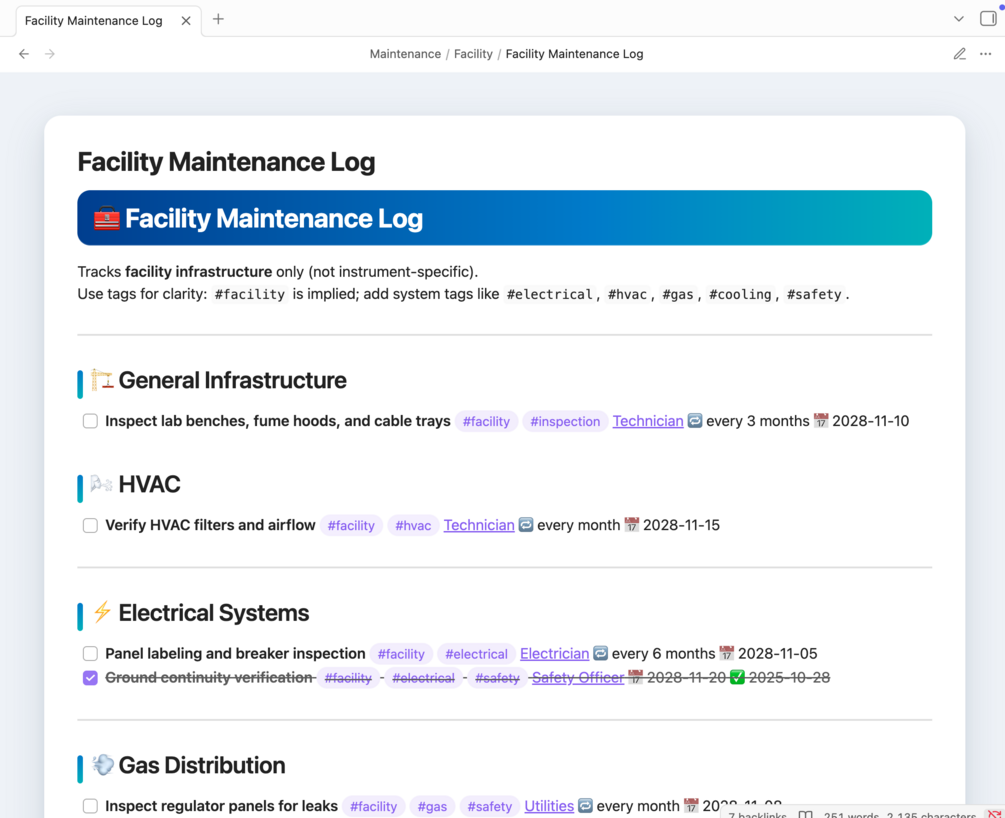Check the Verify HVAC filters task
Screen dimensions: 1005x818
click(x=90, y=526)
